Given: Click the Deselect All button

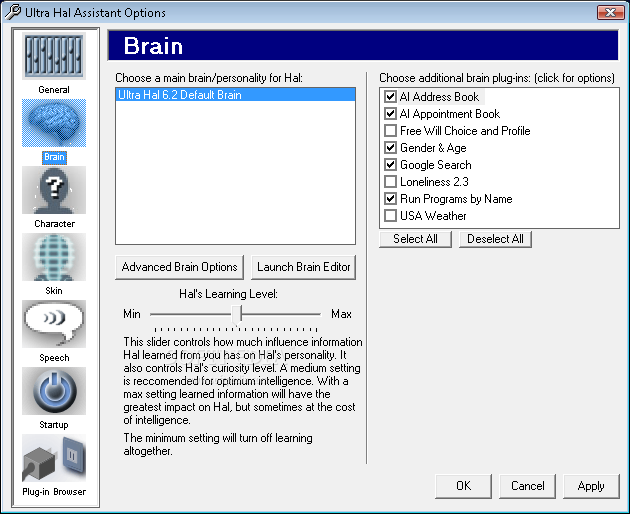Looking at the screenshot, I should click(x=495, y=239).
